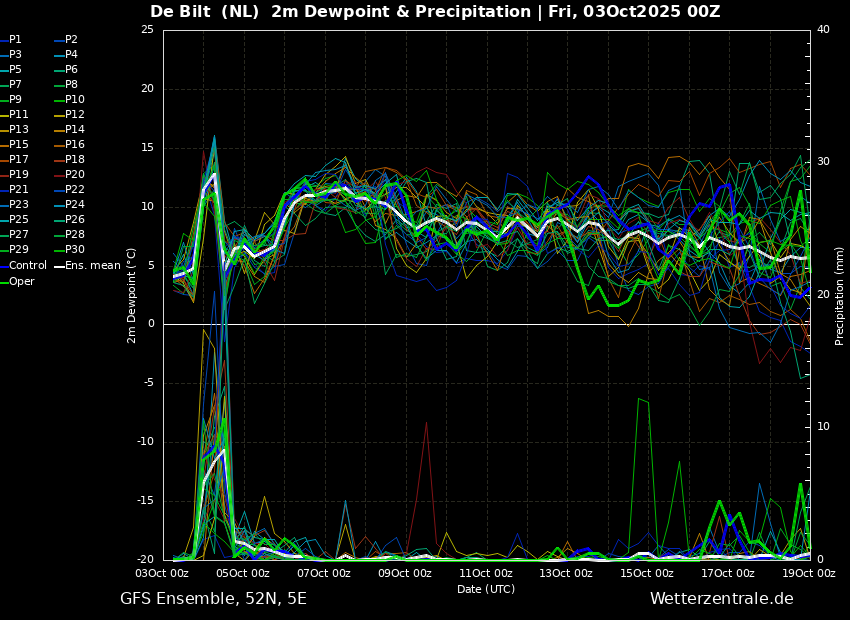Click the P1 legend entry
This screenshot has width=850, height=620.
click(x=11, y=40)
